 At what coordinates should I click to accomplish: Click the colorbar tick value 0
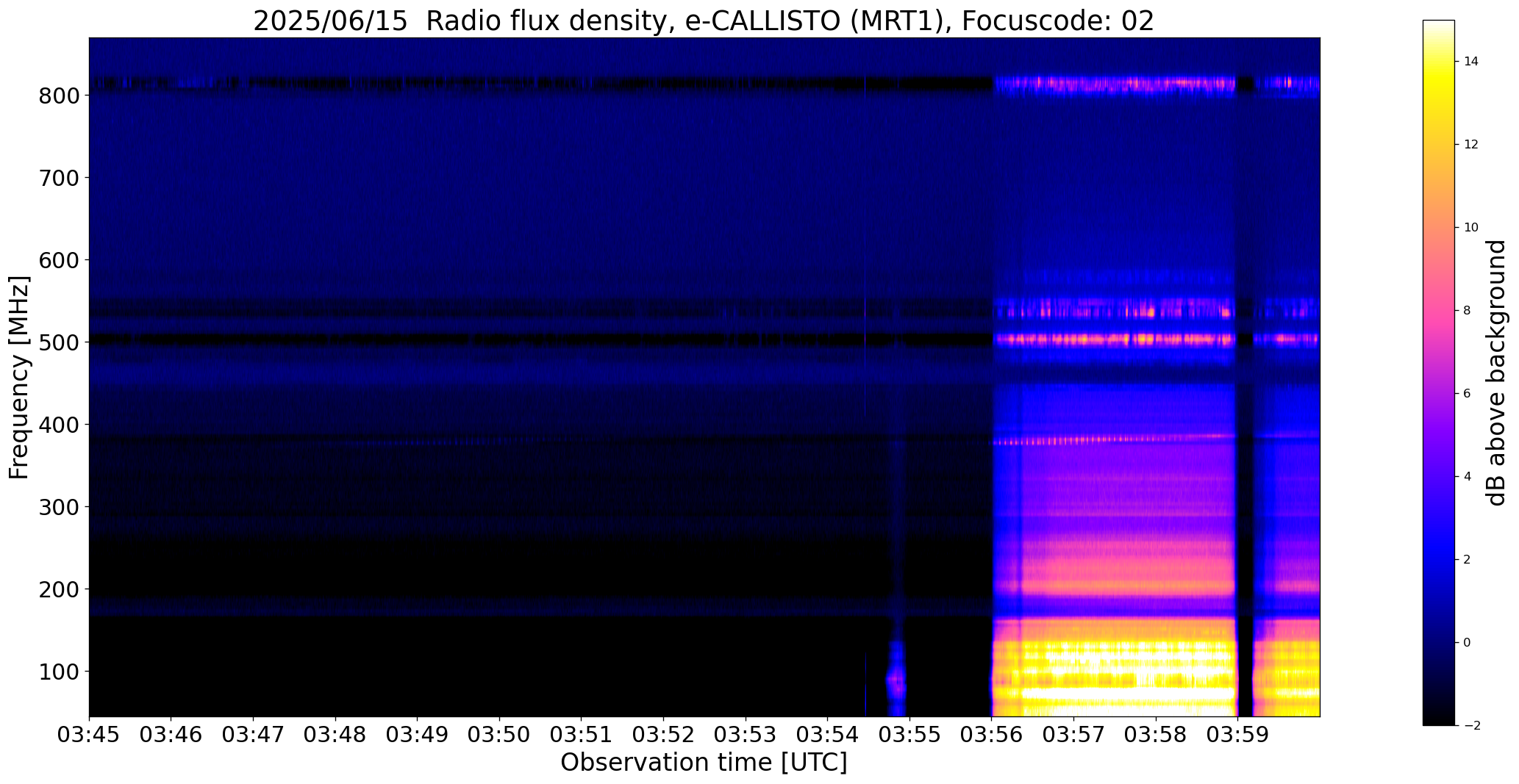1467,643
